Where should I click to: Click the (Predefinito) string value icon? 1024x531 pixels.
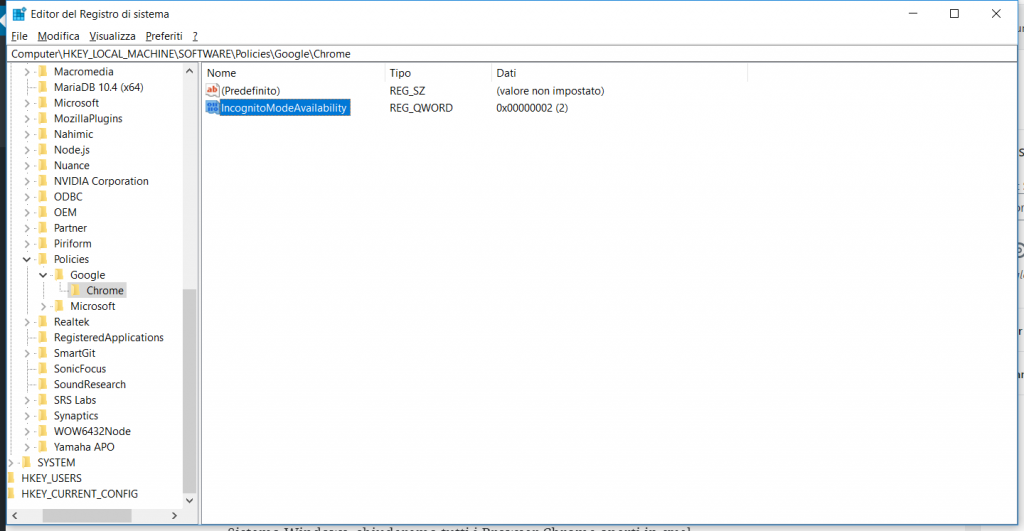(212, 90)
